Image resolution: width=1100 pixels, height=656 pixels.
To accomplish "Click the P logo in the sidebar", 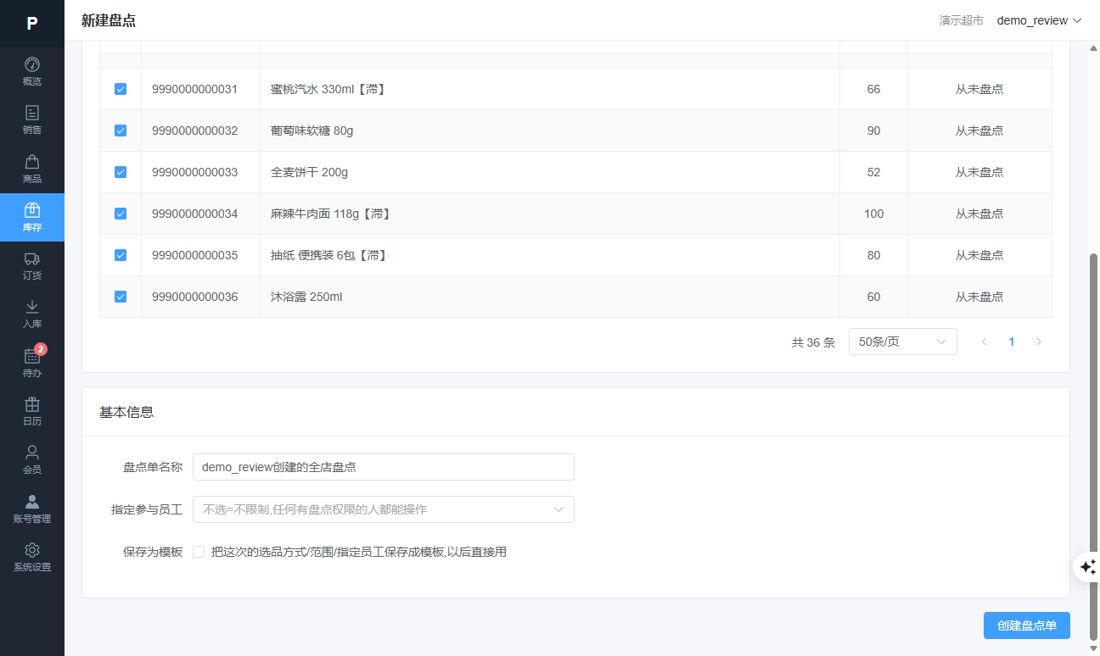I will tap(32, 23).
